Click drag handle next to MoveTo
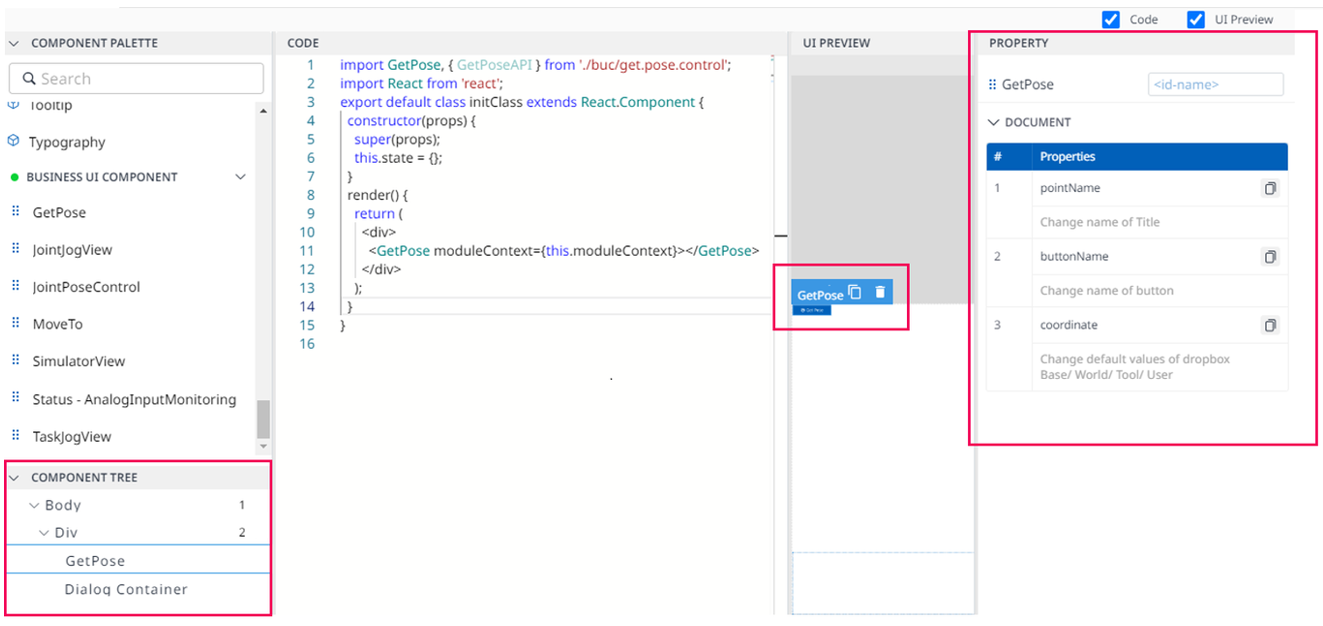Image resolution: width=1323 pixels, height=626 pixels. click(x=15, y=323)
